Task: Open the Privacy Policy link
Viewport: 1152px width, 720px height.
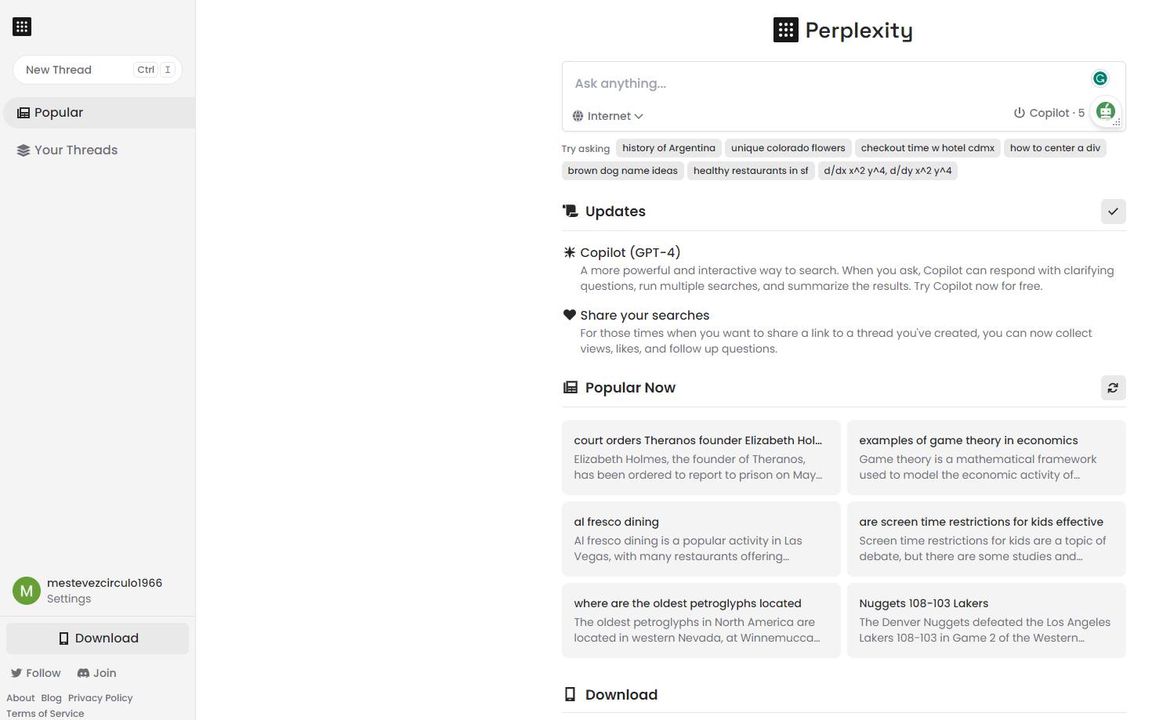Action: [x=100, y=698]
